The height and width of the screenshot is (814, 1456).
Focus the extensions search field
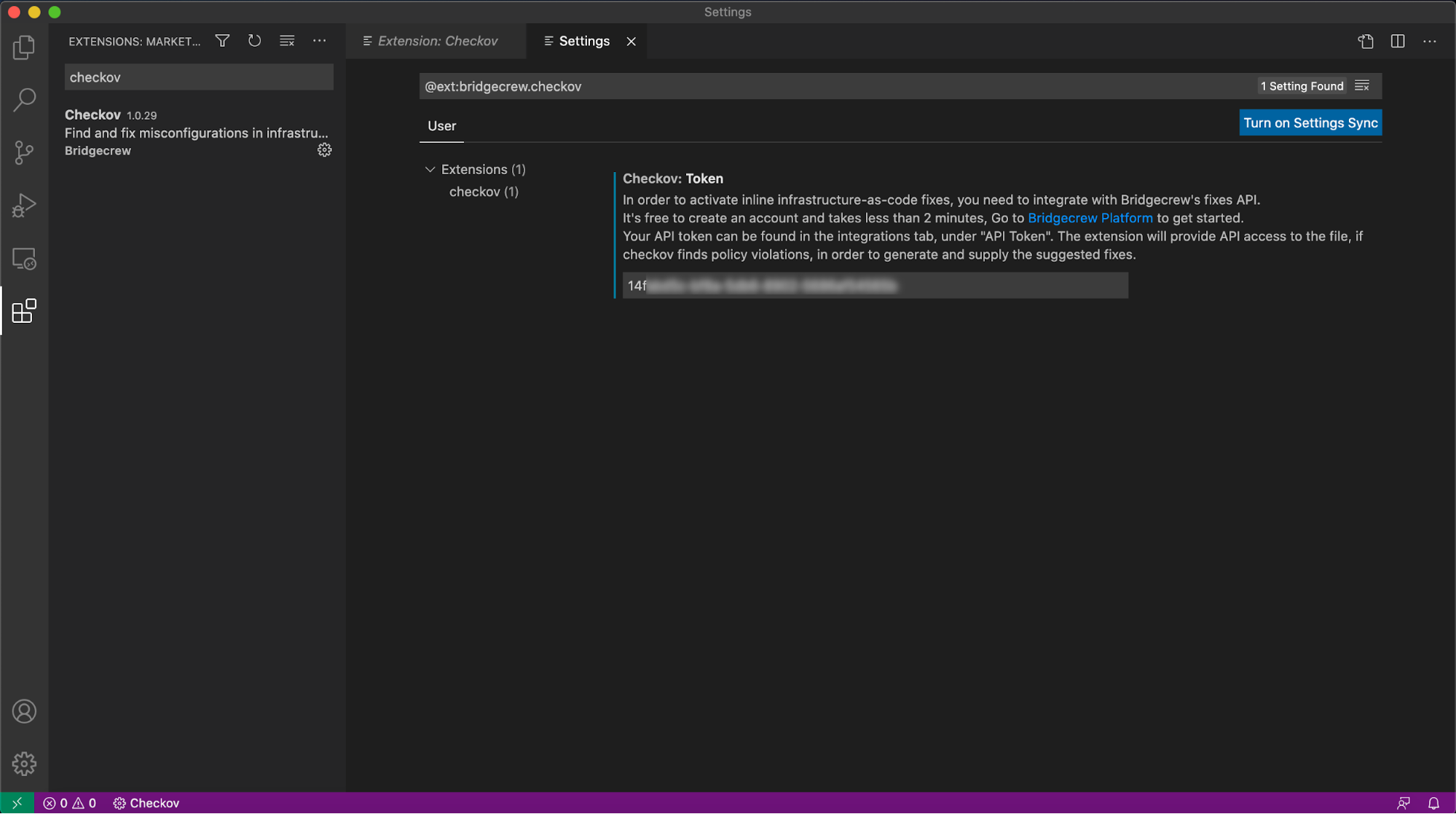tap(199, 77)
